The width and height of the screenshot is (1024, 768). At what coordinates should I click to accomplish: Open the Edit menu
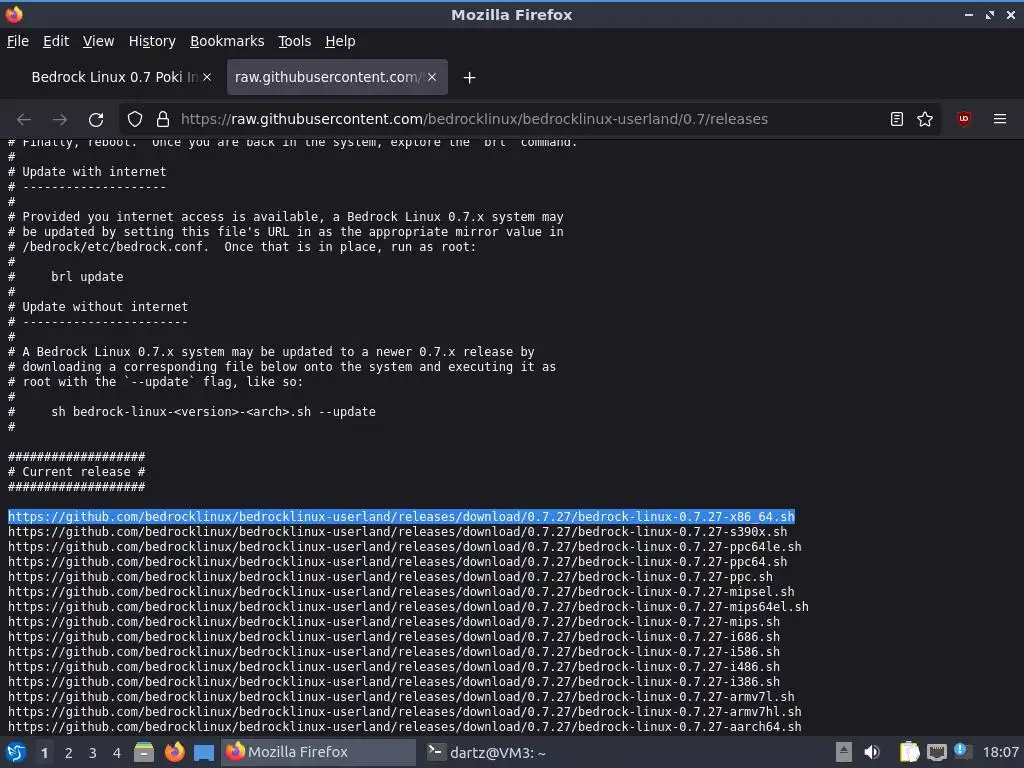pyautogui.click(x=56, y=41)
